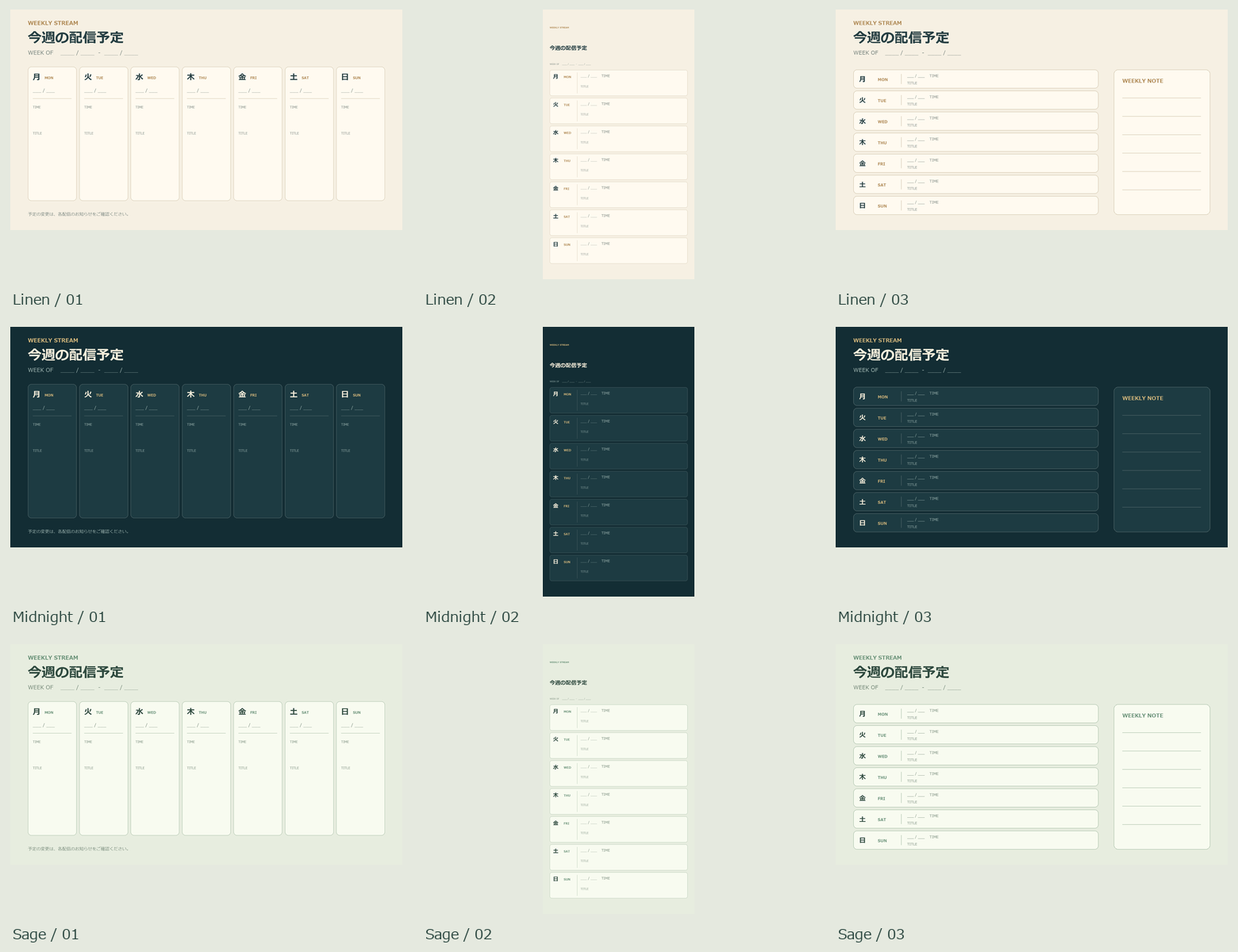This screenshot has height=952, width=1238.
Task: Click the "Sage / 01" caption
Action: 46,935
